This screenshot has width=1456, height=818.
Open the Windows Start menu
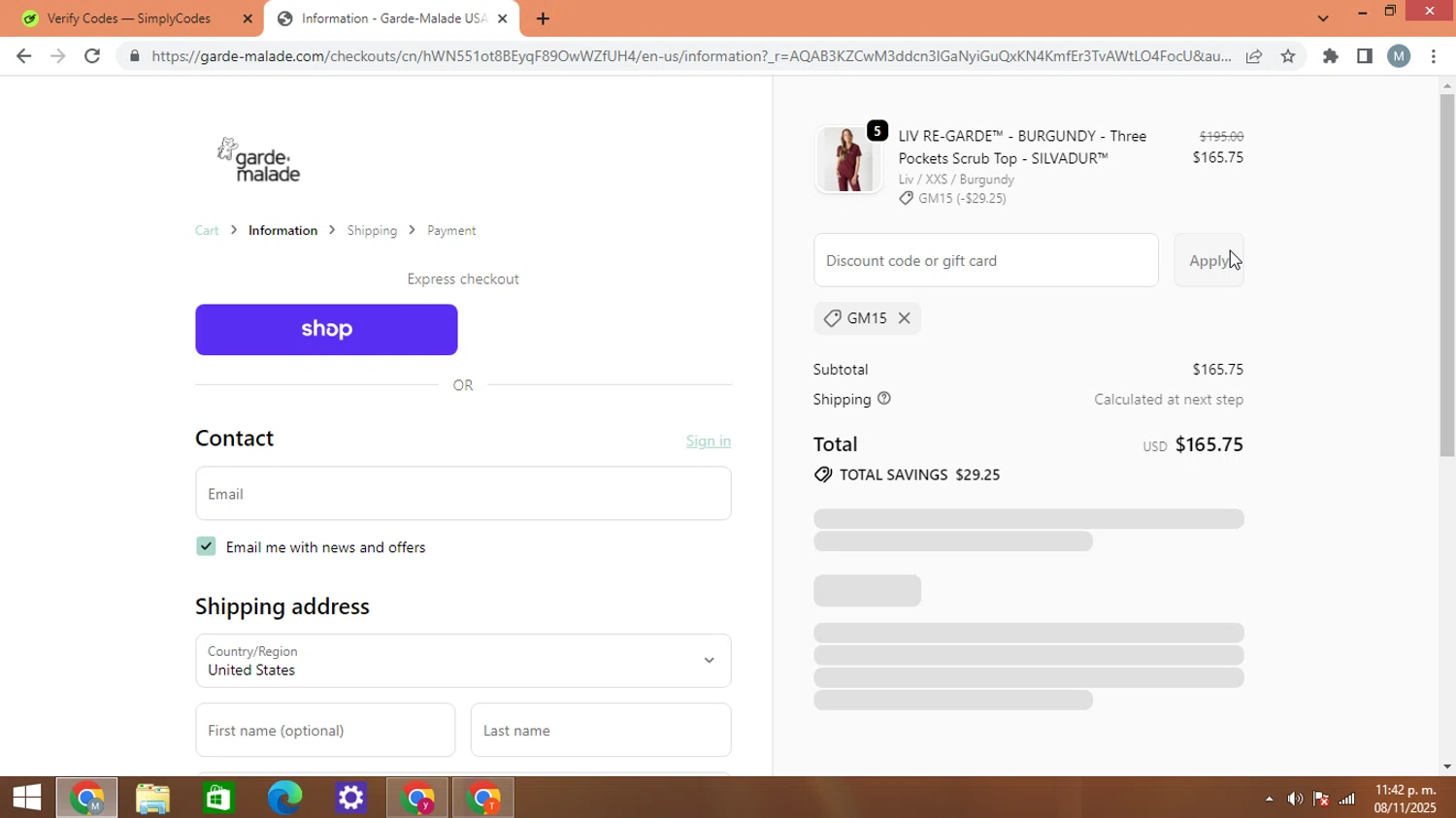pyautogui.click(x=27, y=798)
